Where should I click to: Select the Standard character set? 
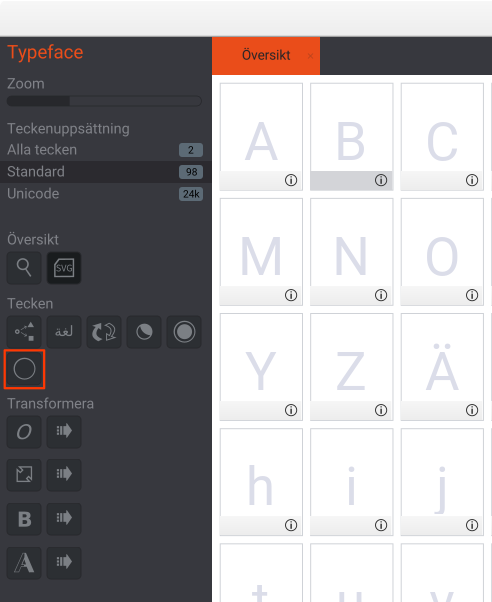(x=106, y=172)
